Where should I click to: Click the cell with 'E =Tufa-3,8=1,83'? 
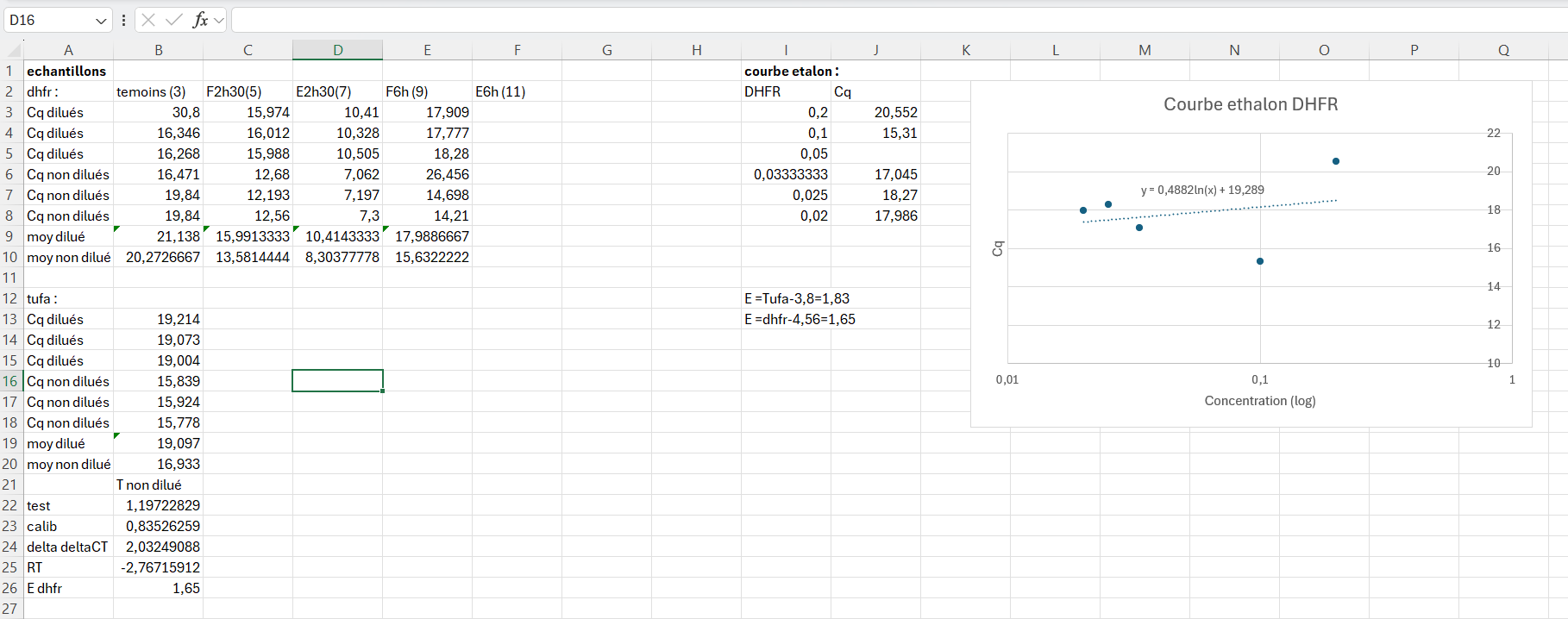(796, 298)
